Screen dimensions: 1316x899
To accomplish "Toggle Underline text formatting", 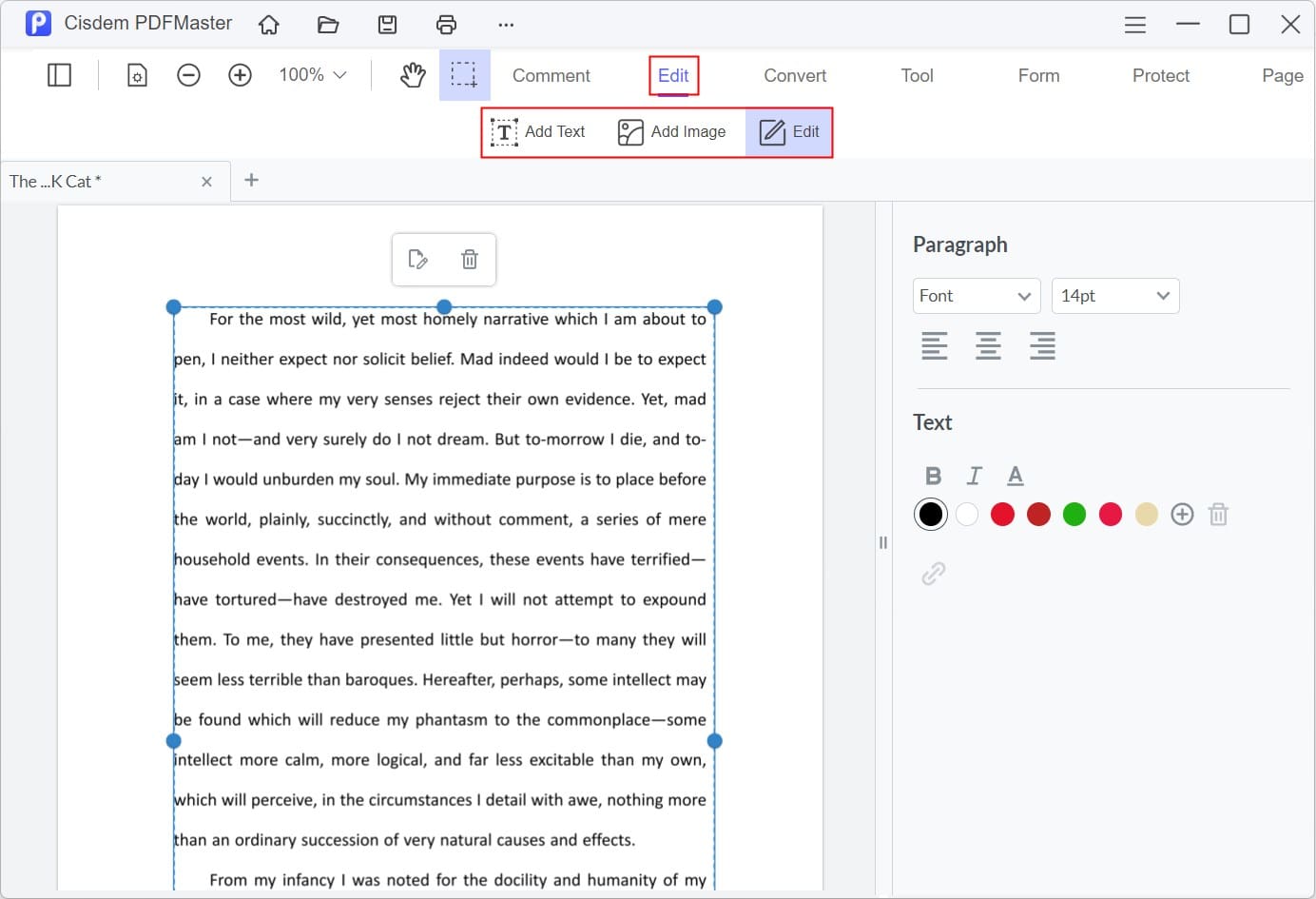I will coord(1016,476).
